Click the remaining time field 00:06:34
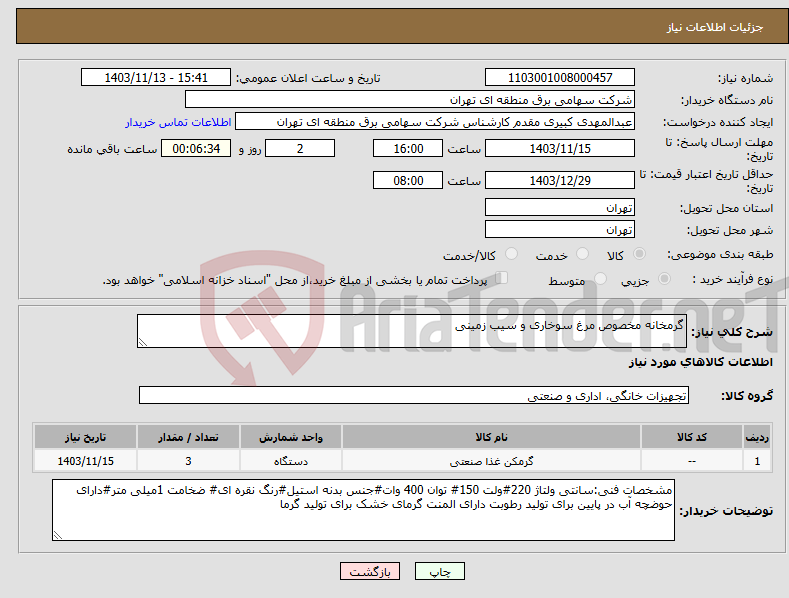Viewport: 789px width, 598px height. tap(196, 148)
